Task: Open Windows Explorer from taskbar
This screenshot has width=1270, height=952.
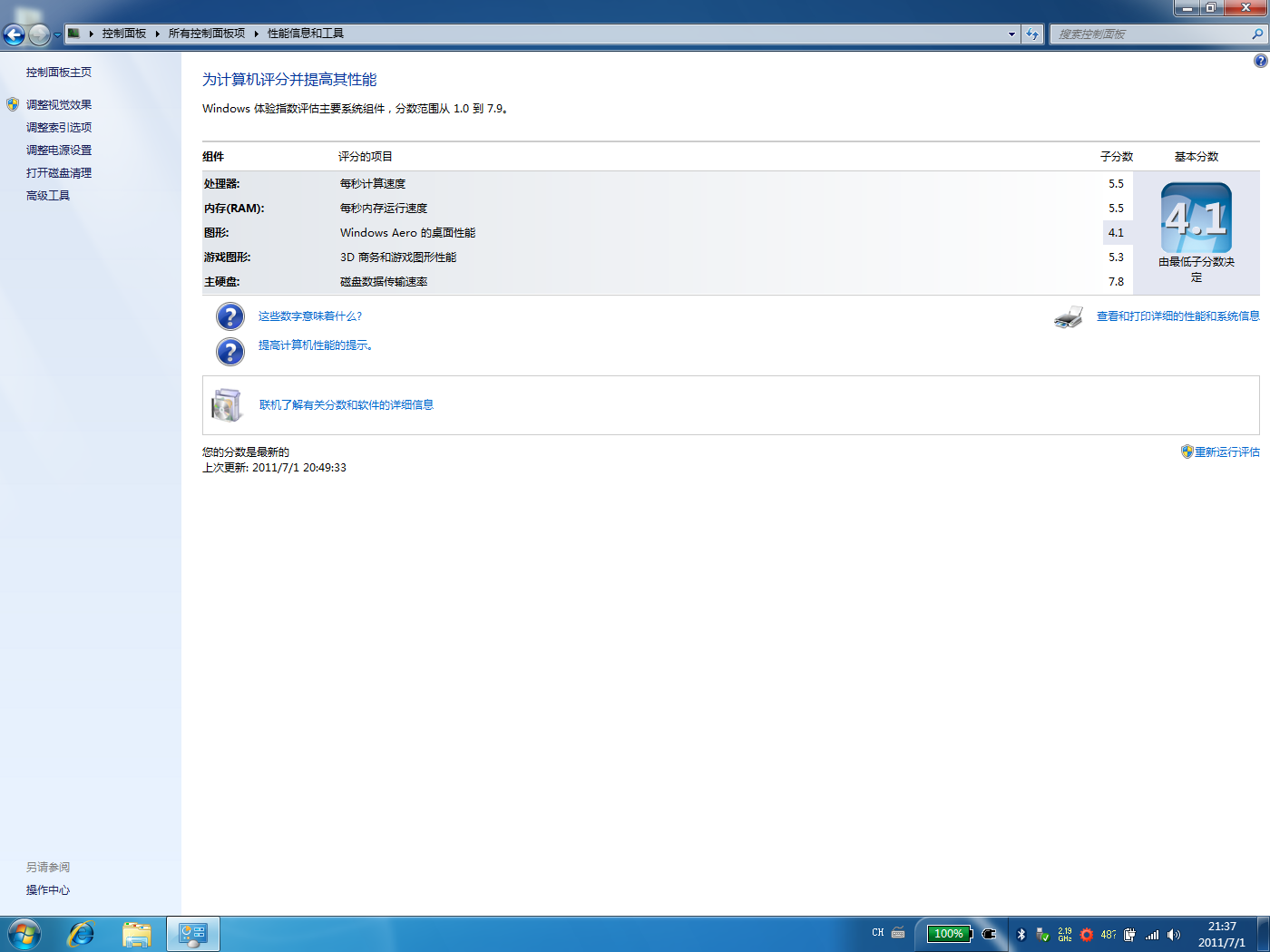Action: tap(137, 934)
